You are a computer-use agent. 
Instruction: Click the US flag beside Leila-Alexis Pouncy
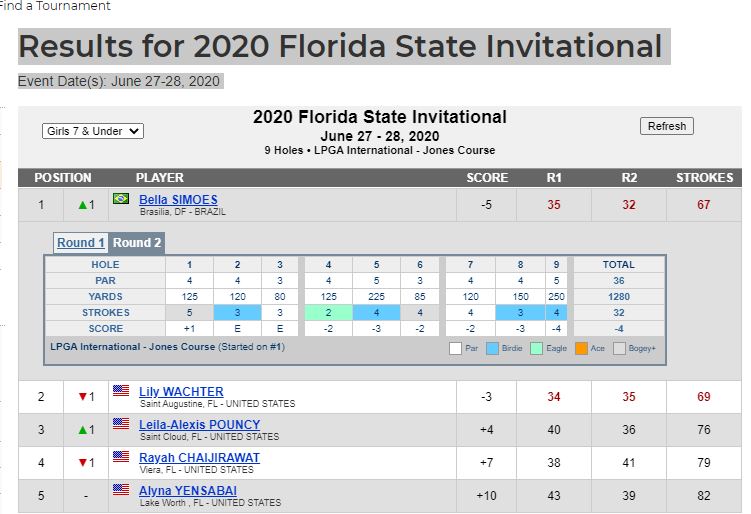tap(121, 424)
